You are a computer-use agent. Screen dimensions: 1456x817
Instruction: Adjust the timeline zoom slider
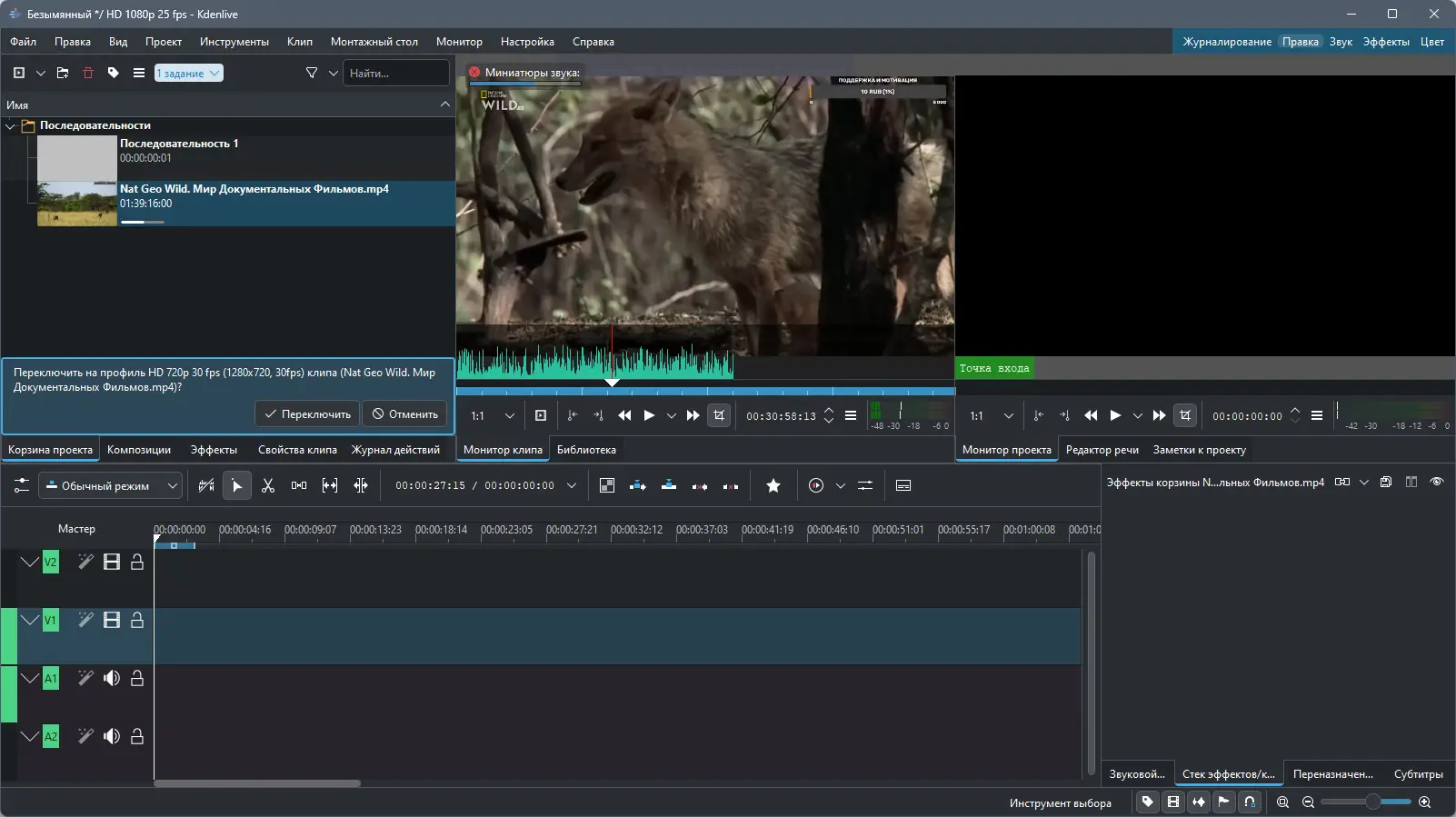1372,802
